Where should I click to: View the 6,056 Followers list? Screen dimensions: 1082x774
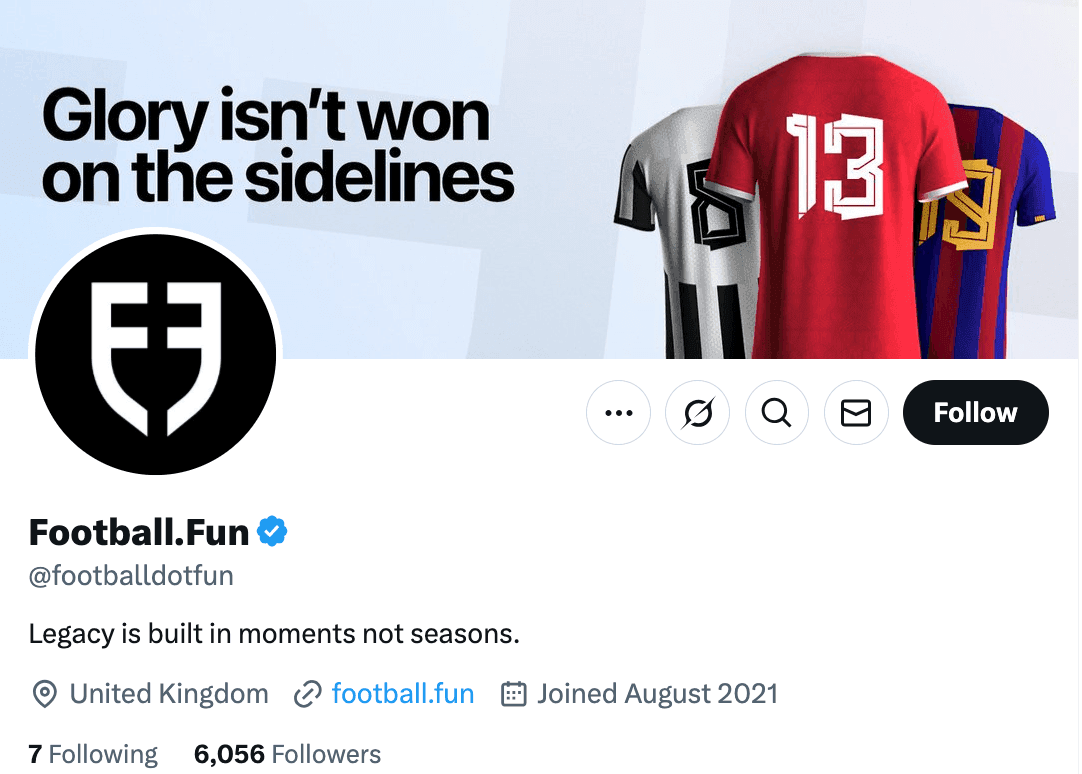[287, 753]
